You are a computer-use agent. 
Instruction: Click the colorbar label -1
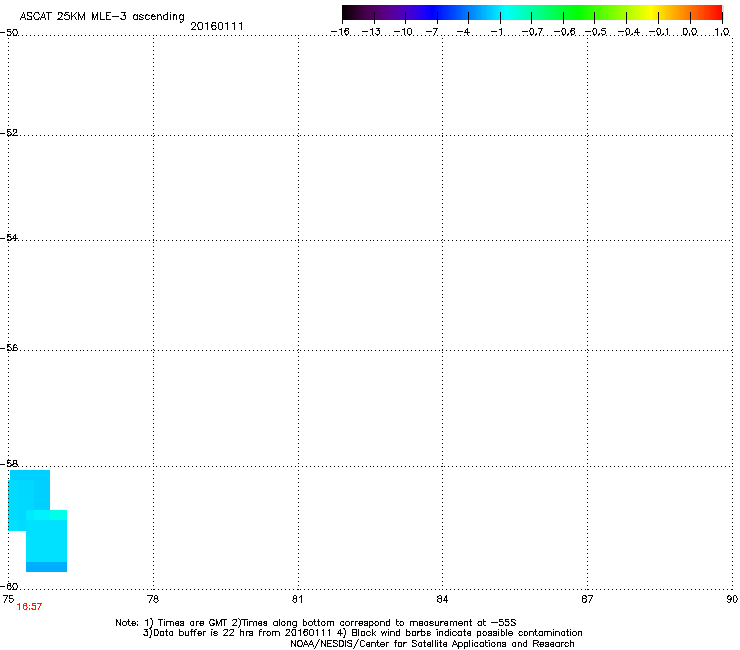[496, 32]
